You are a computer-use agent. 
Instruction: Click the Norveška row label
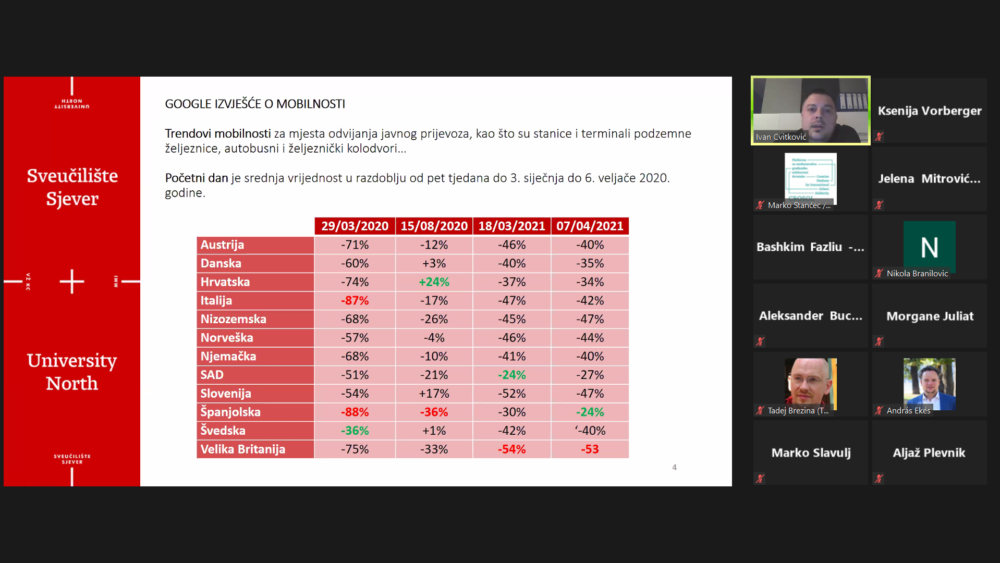pyautogui.click(x=255, y=338)
